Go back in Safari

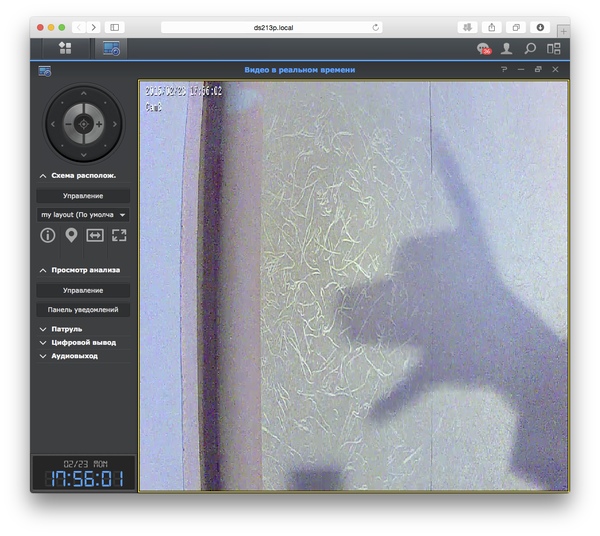[x=79, y=28]
